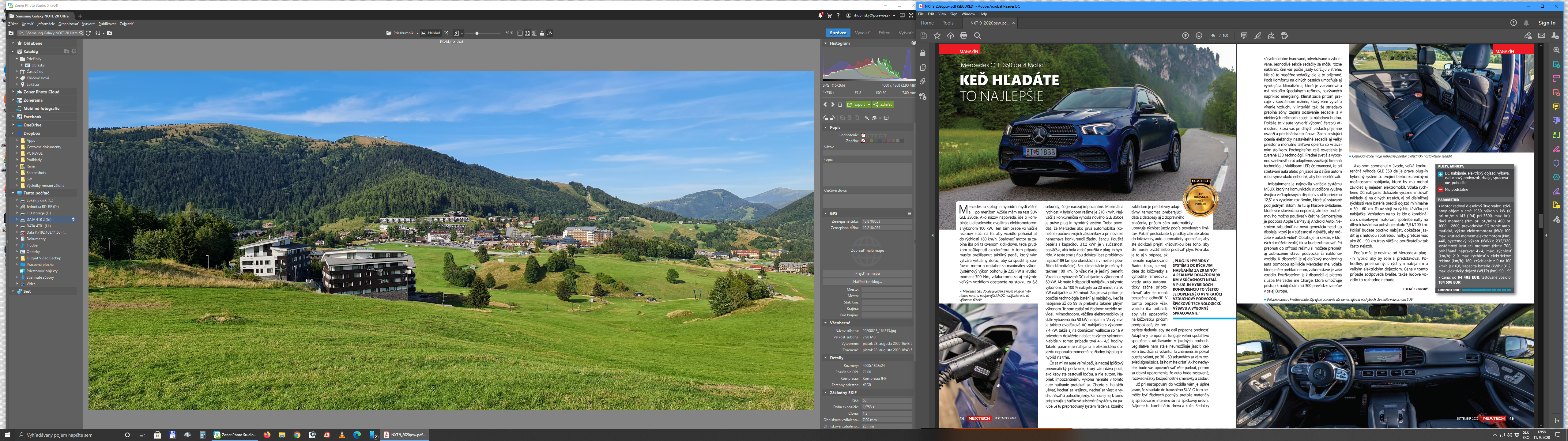This screenshot has height=441, width=1568.
Task: Collapse the Histogram panel section
Action: 826,43
